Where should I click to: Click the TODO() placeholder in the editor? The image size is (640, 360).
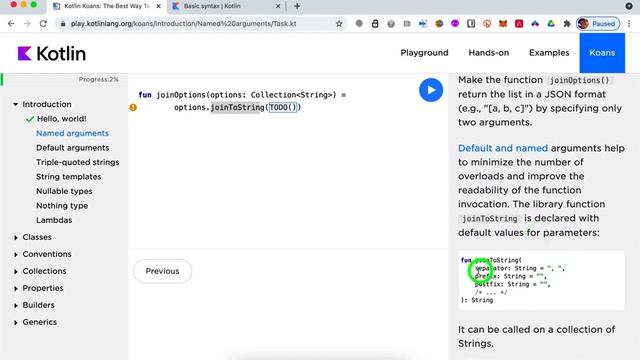[x=283, y=107]
